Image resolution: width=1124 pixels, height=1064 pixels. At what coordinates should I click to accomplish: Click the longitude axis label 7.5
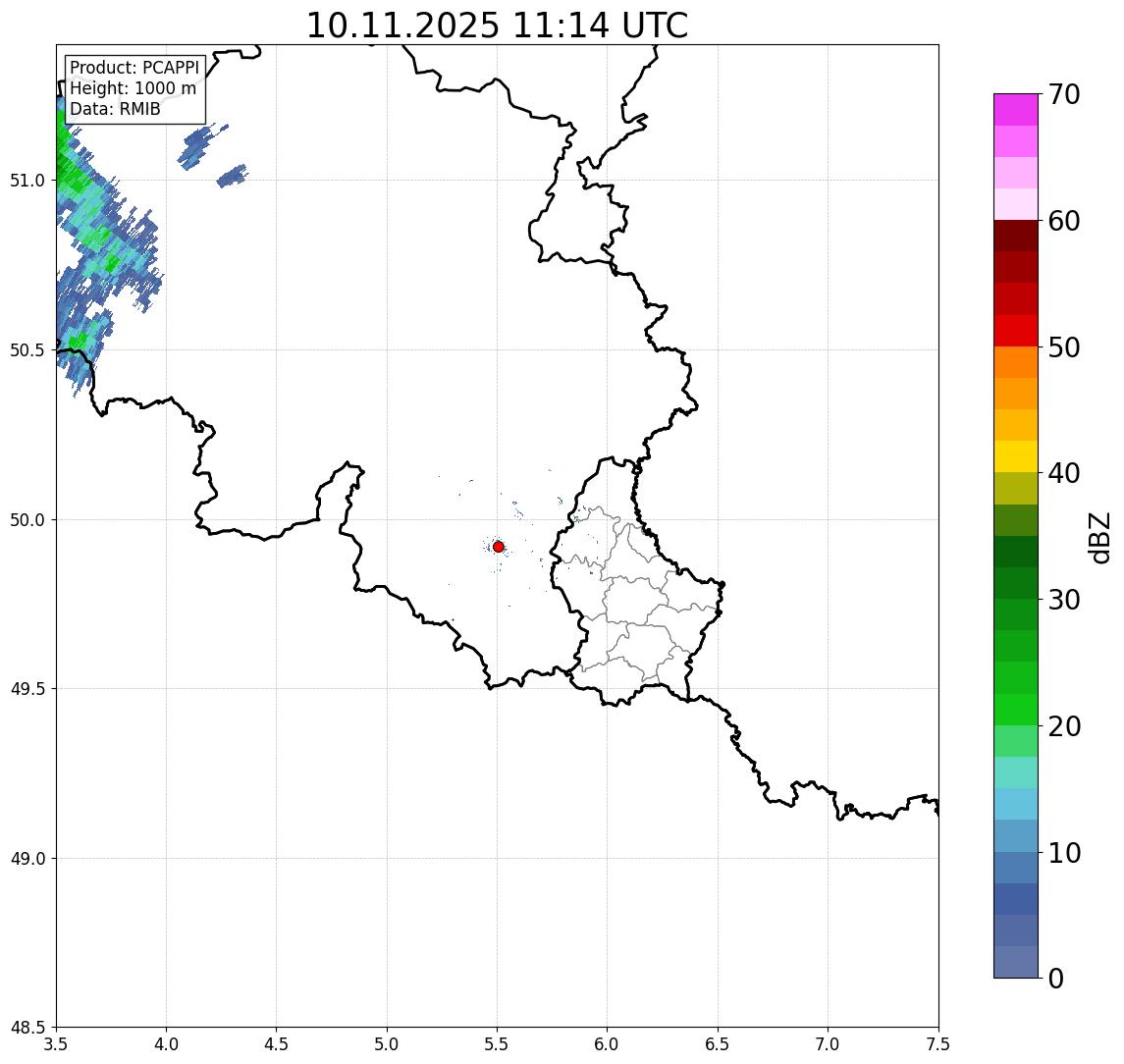(938, 1044)
